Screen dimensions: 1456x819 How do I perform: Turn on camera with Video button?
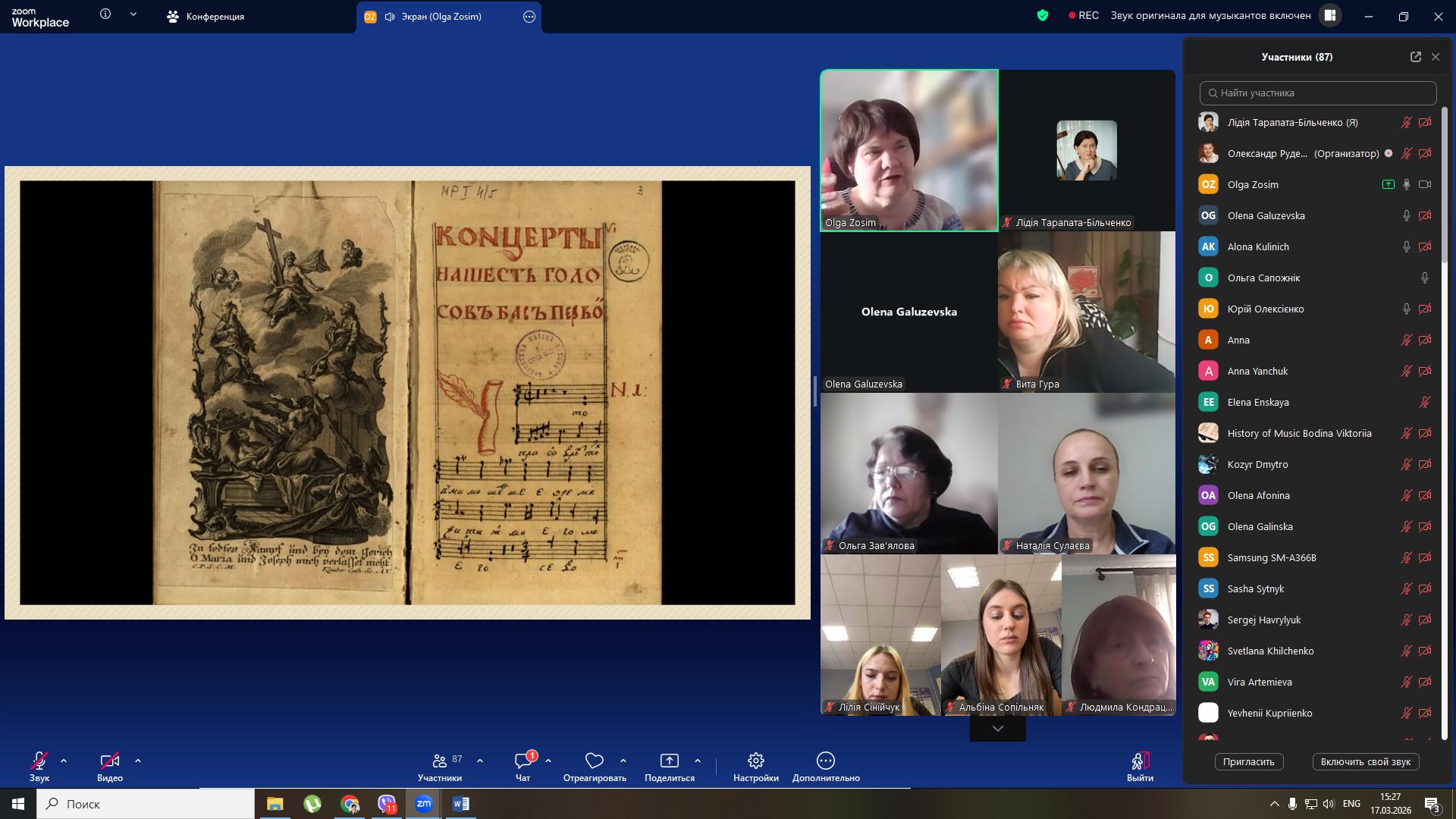coord(109,761)
